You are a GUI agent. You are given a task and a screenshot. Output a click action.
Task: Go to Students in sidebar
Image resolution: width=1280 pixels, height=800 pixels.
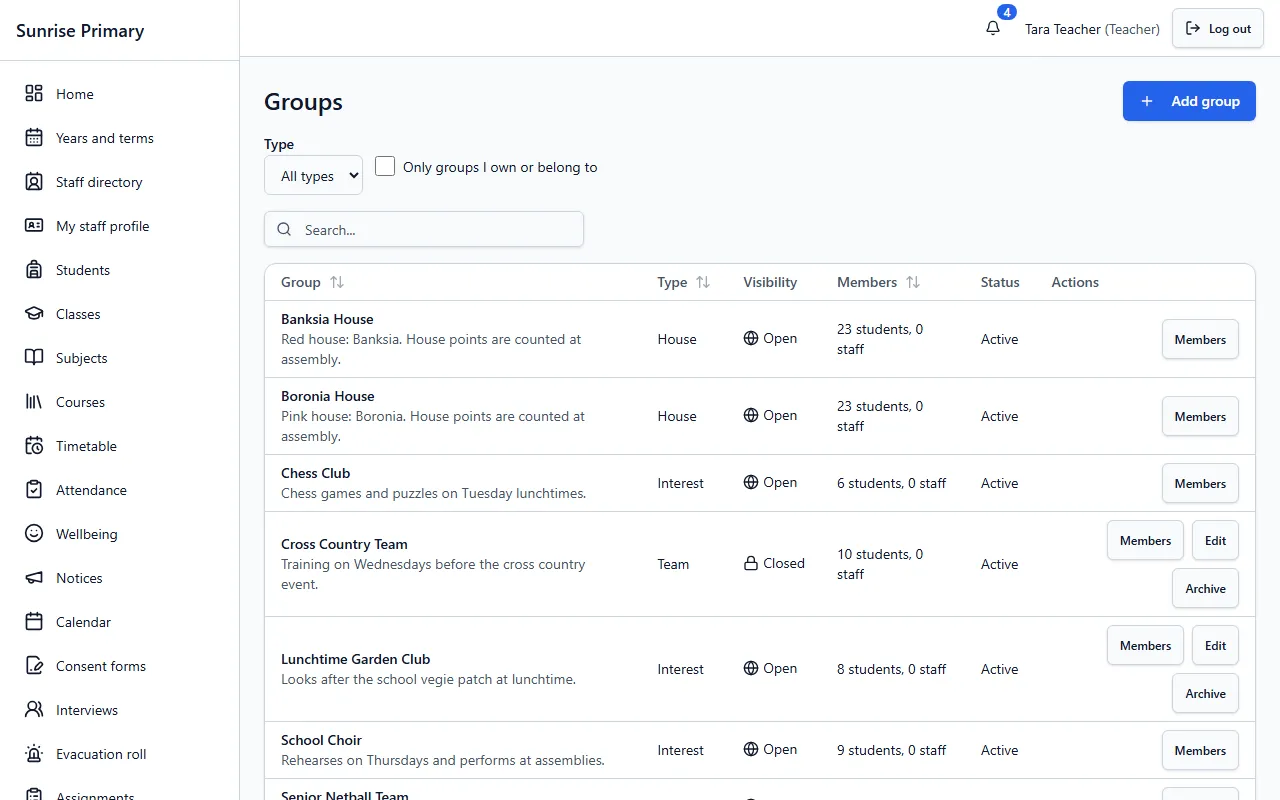[x=120, y=270]
